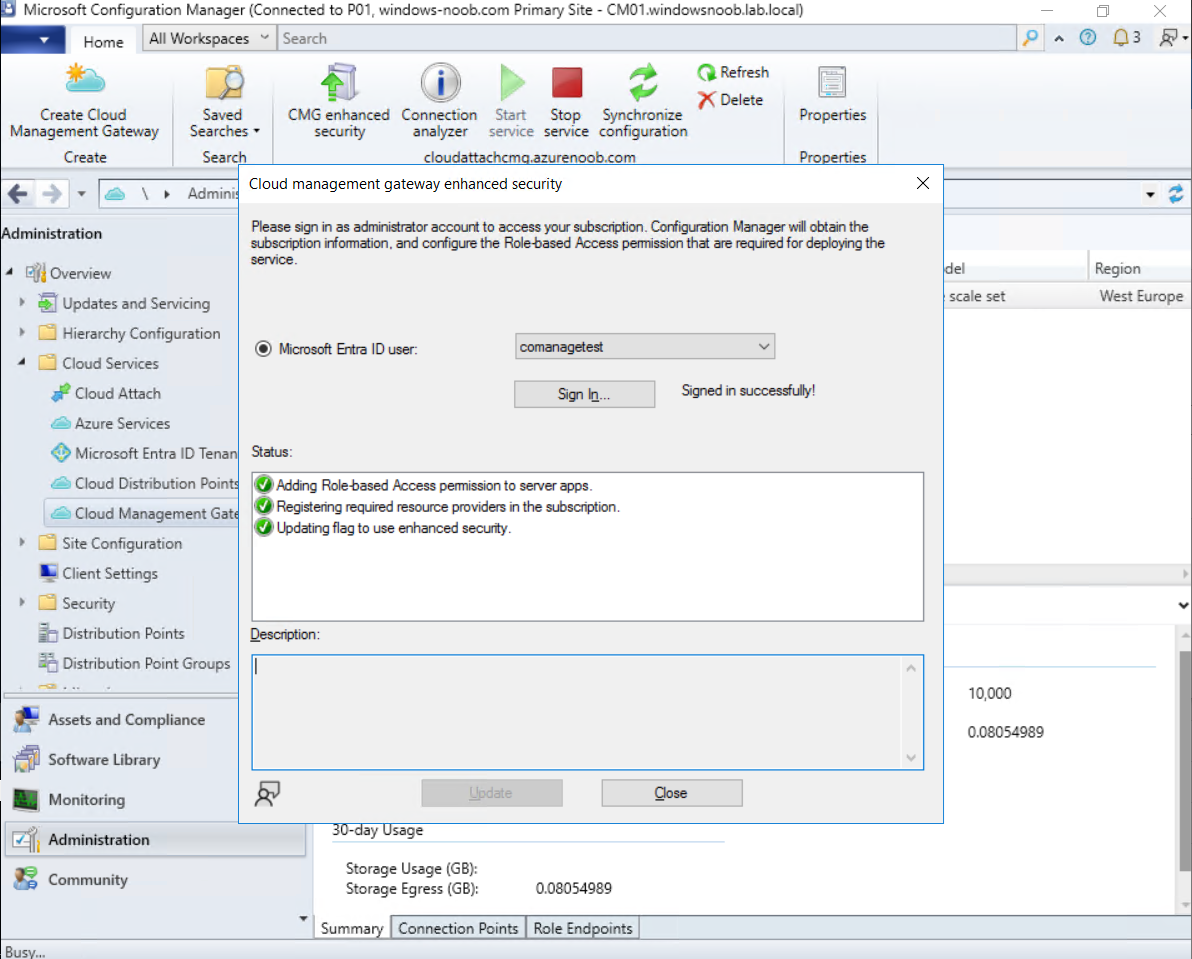This screenshot has width=1192, height=959.
Task: Click the Sign In... button
Action: [584, 394]
